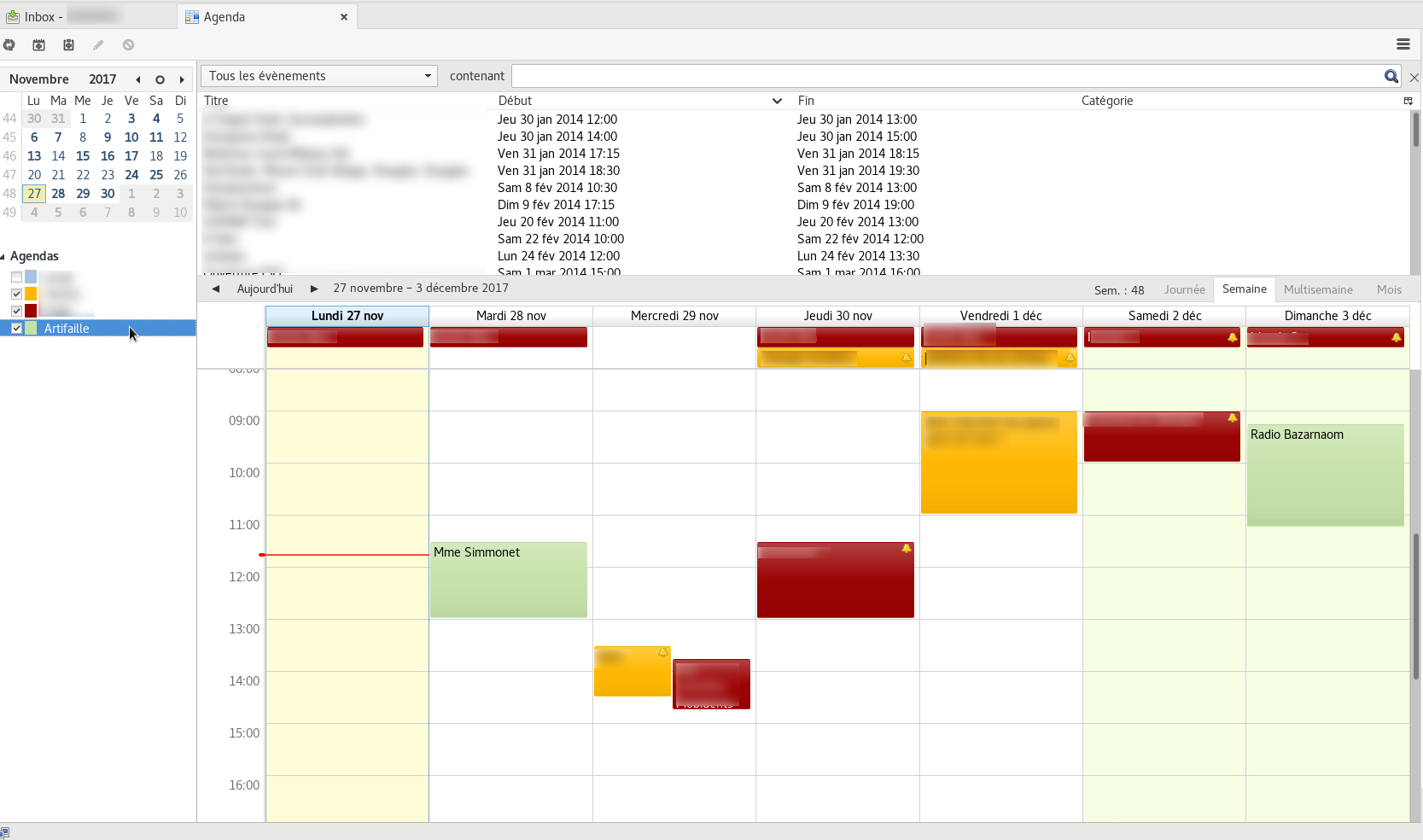Image resolution: width=1423 pixels, height=840 pixels.
Task: Select event row starting Dim 9 fév 2014 17:15
Action: tap(805, 205)
